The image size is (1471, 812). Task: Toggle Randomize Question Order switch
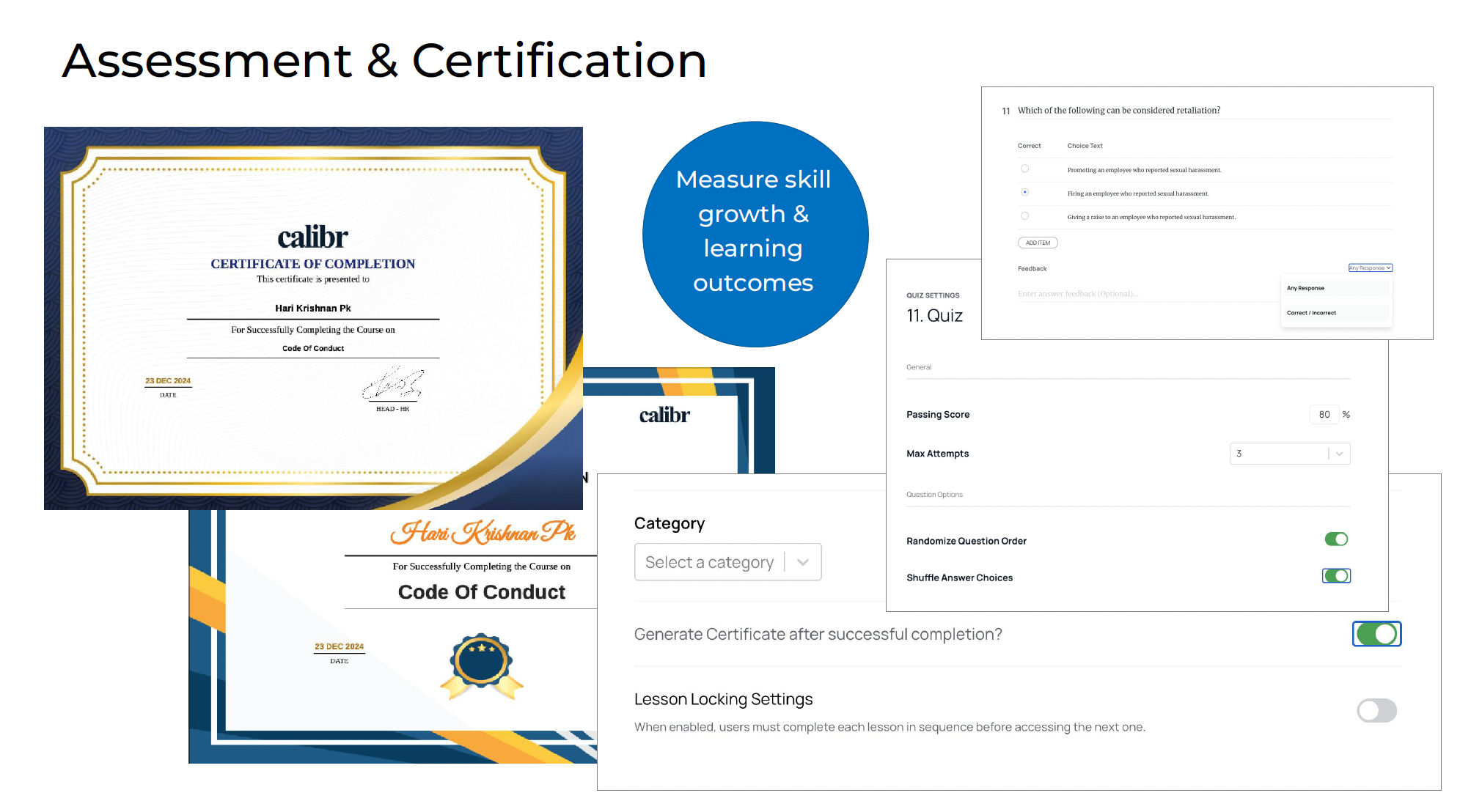1336,539
